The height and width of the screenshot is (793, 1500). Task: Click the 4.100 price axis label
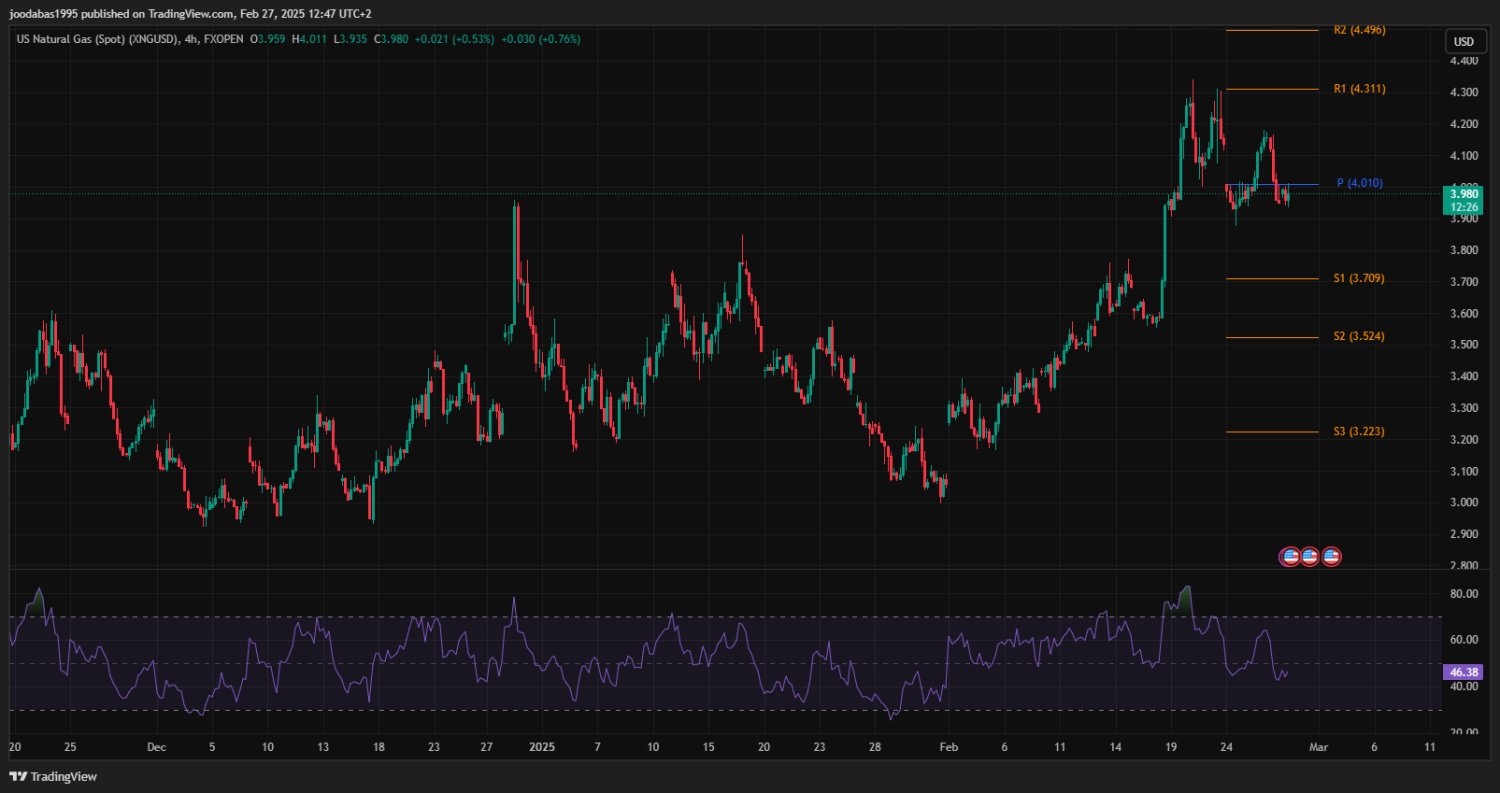tap(1463, 156)
